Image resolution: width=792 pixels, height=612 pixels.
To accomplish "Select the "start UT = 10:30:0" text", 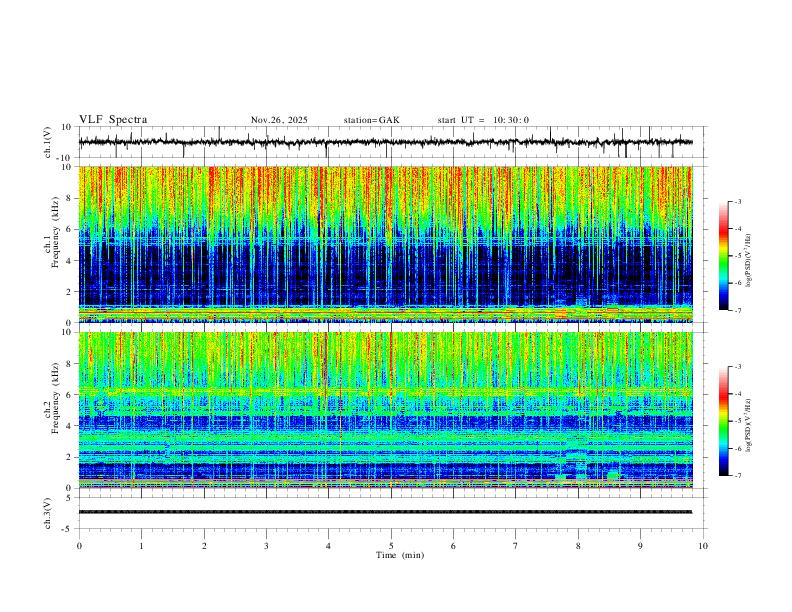I will point(483,120).
